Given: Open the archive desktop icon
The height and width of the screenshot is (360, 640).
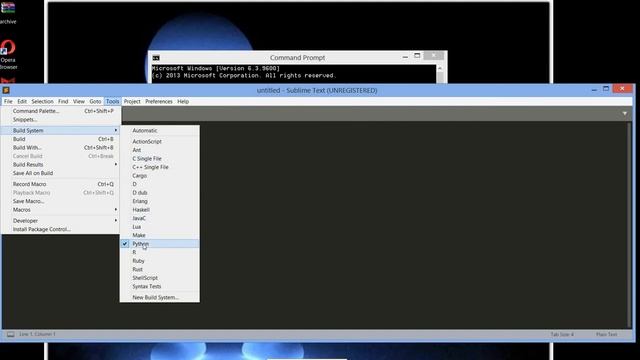Looking at the screenshot, I should point(8,13).
